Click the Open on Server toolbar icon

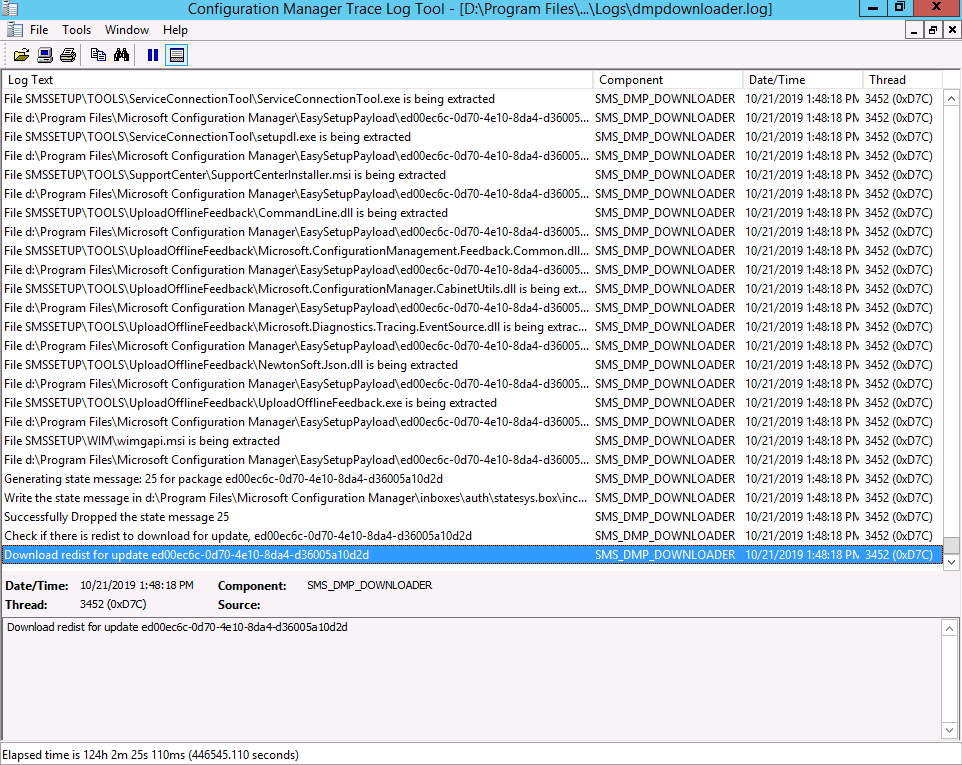pos(45,55)
